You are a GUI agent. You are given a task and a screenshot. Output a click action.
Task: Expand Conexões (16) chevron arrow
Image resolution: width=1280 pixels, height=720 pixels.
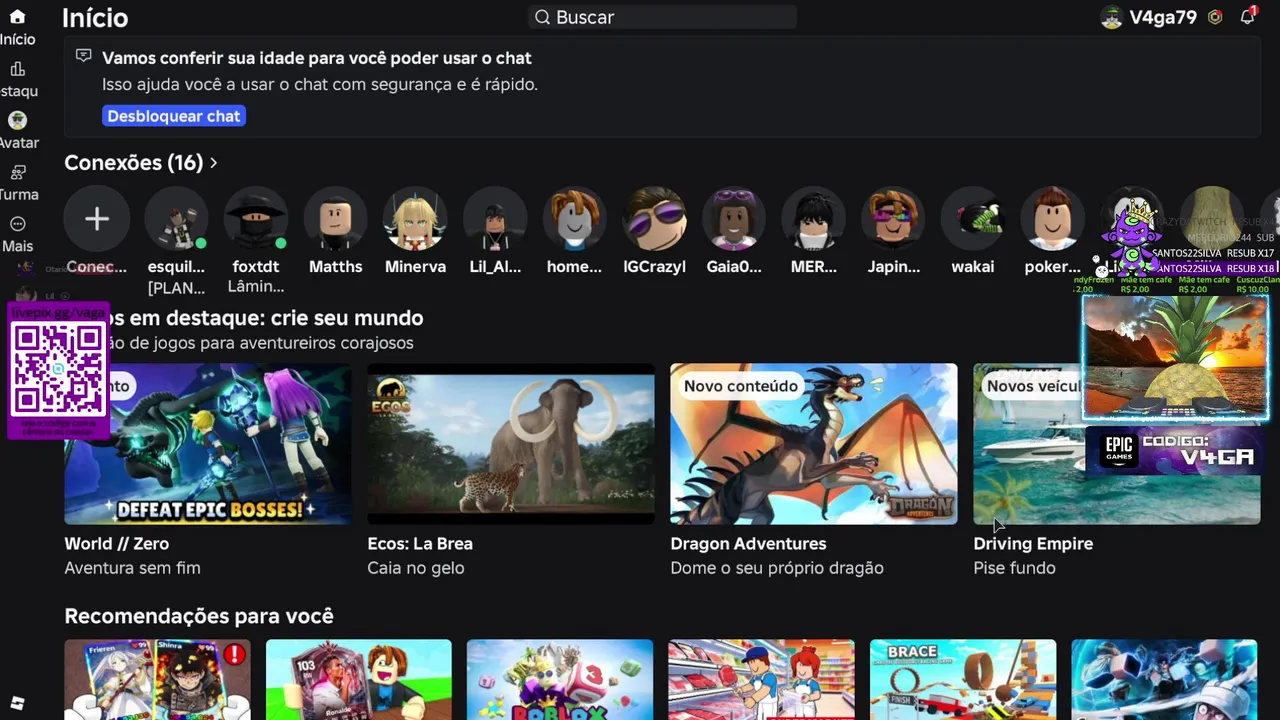click(213, 163)
